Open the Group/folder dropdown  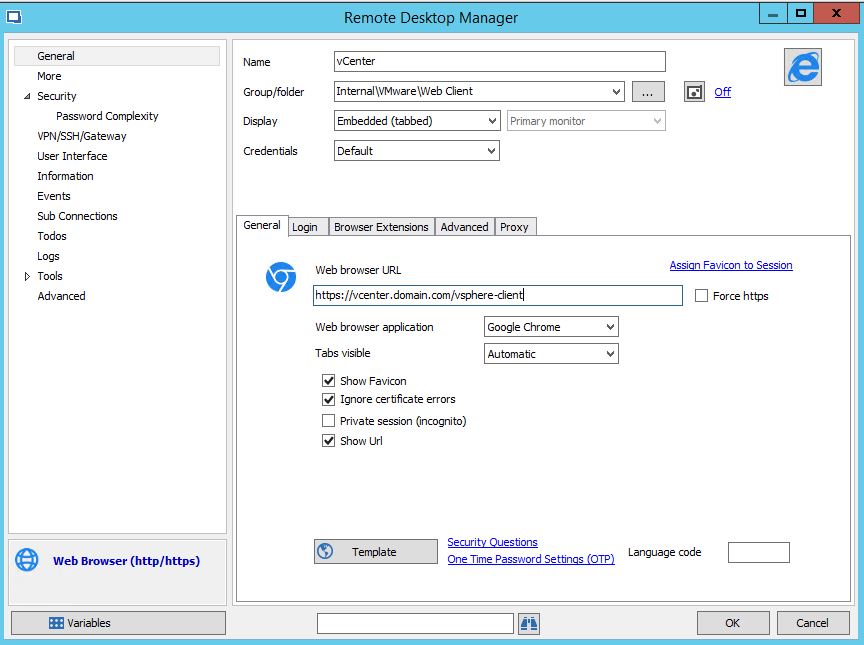pyautogui.click(x=617, y=91)
